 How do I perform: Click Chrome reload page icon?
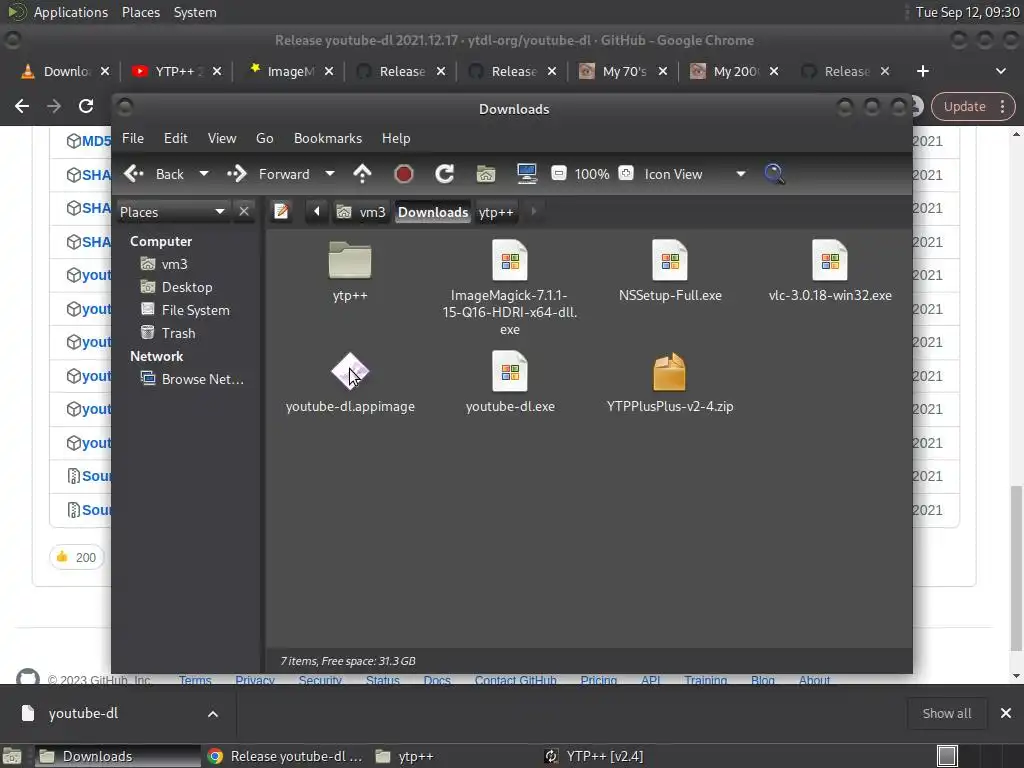[x=86, y=106]
